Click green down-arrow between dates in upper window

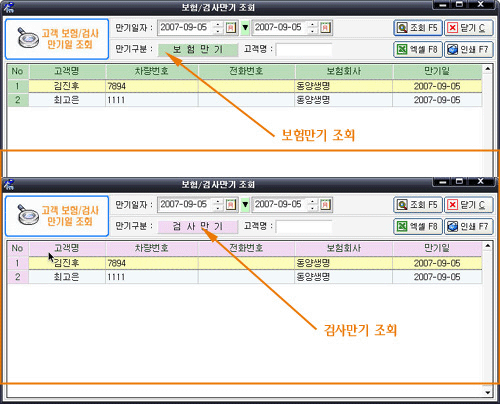tap(245, 28)
